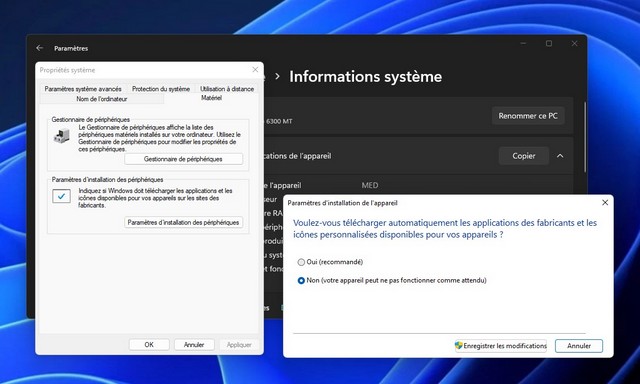Click Enregistrer les modifications button
Screen dimensions: 640x384
[x=501, y=346]
